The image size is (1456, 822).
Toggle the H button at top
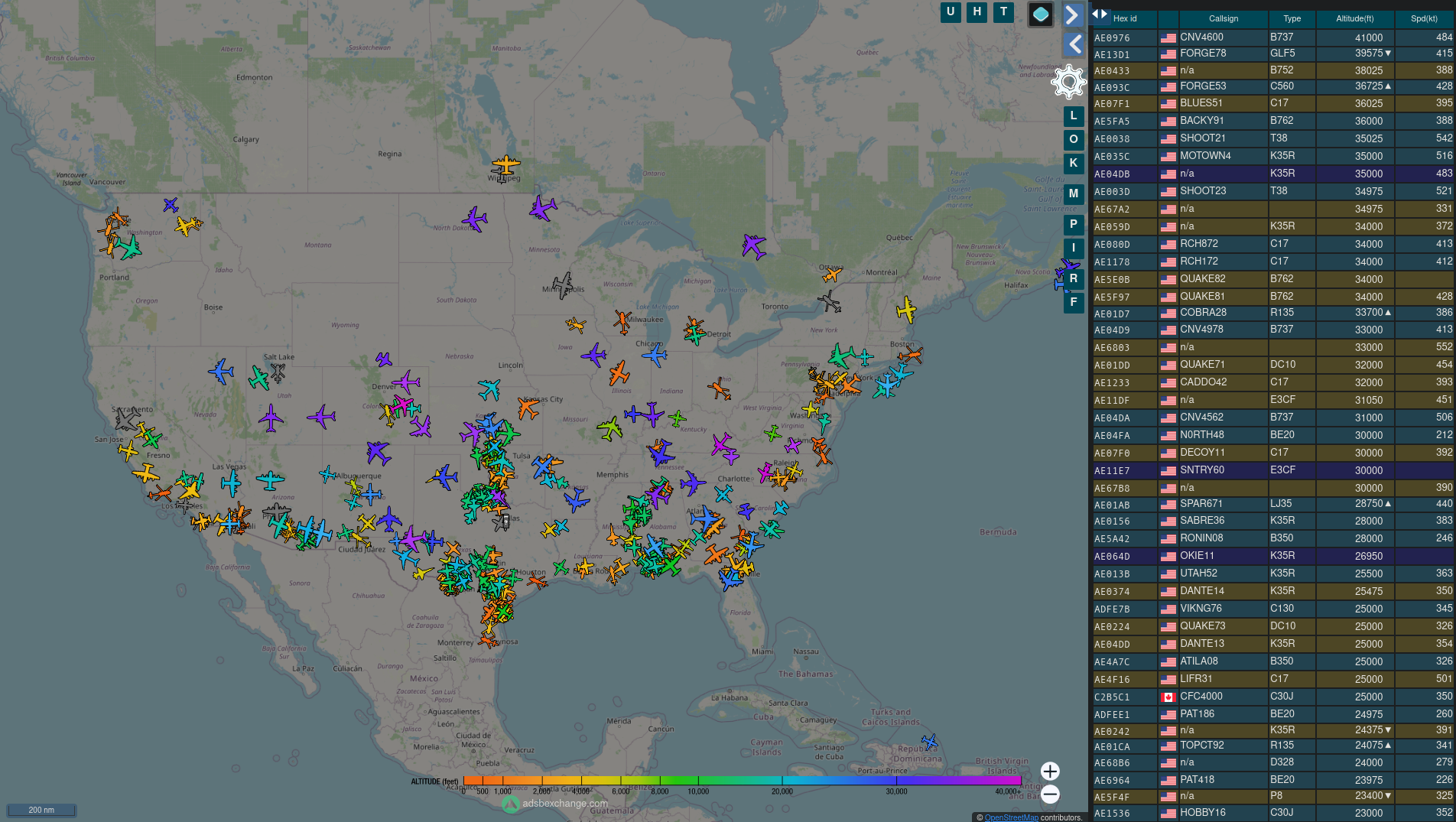pyautogui.click(x=977, y=11)
